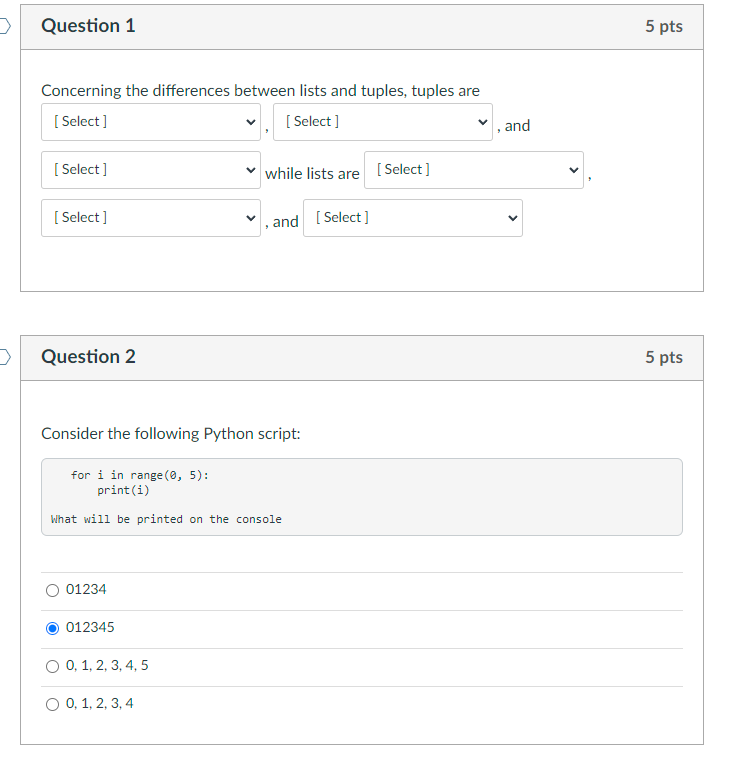Click the chevron of the dropdown after 'while lists are'
729x763 pixels.
click(x=574, y=170)
